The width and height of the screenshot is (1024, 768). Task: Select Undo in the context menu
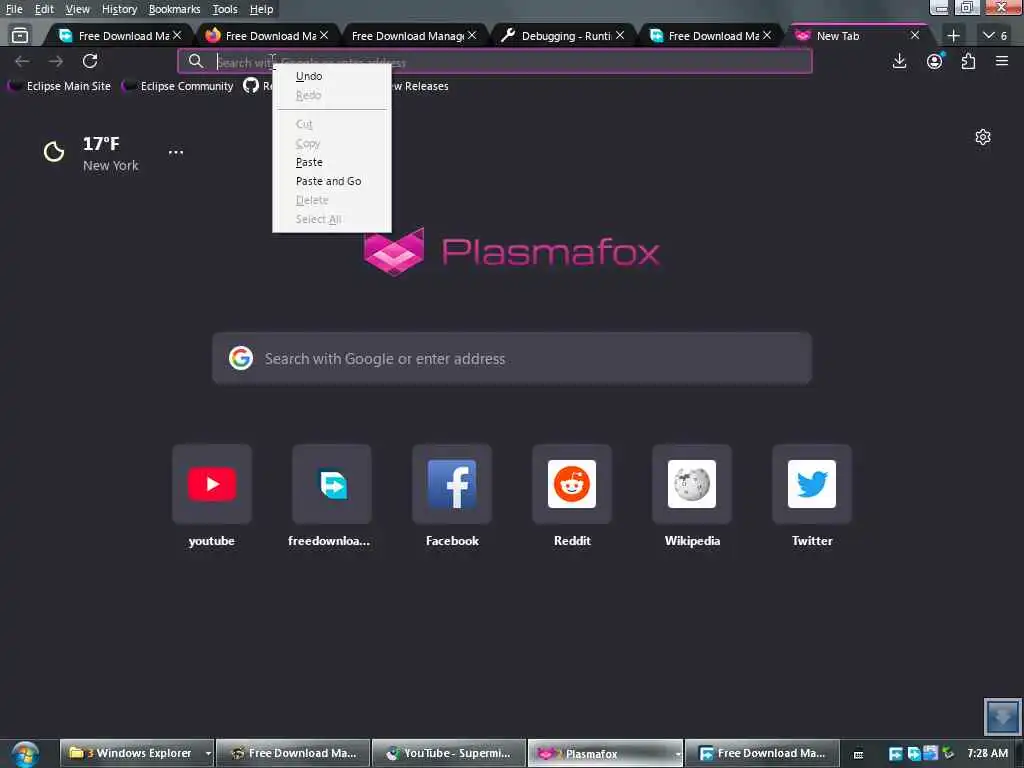pos(332,76)
